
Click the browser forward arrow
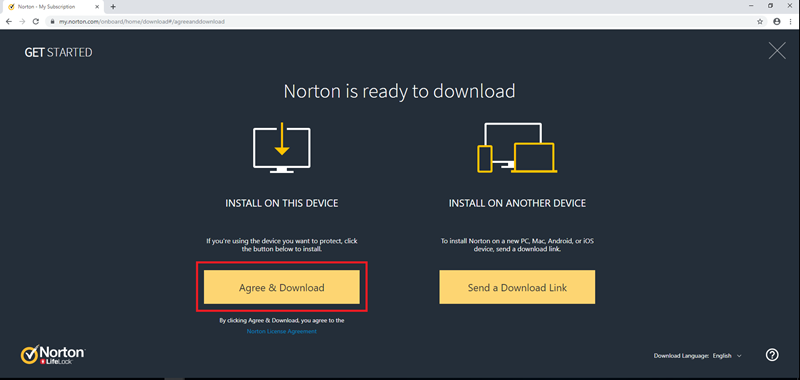pyautogui.click(x=22, y=21)
